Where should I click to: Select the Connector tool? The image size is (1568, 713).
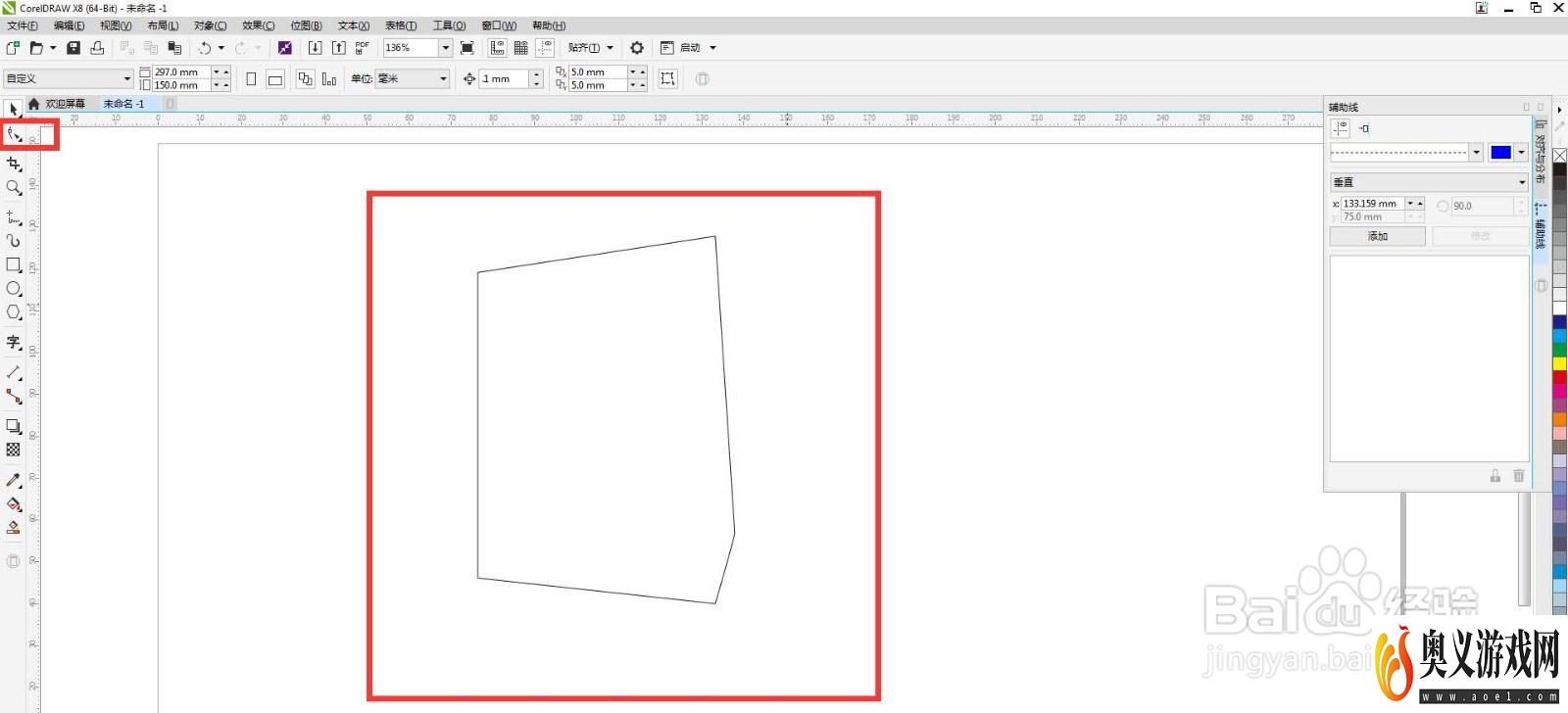point(14,396)
